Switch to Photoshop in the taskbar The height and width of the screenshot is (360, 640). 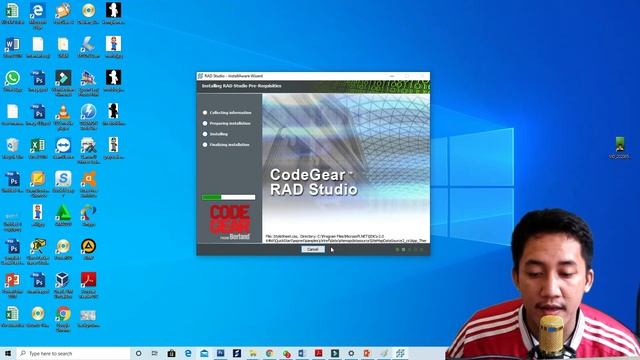(220, 353)
